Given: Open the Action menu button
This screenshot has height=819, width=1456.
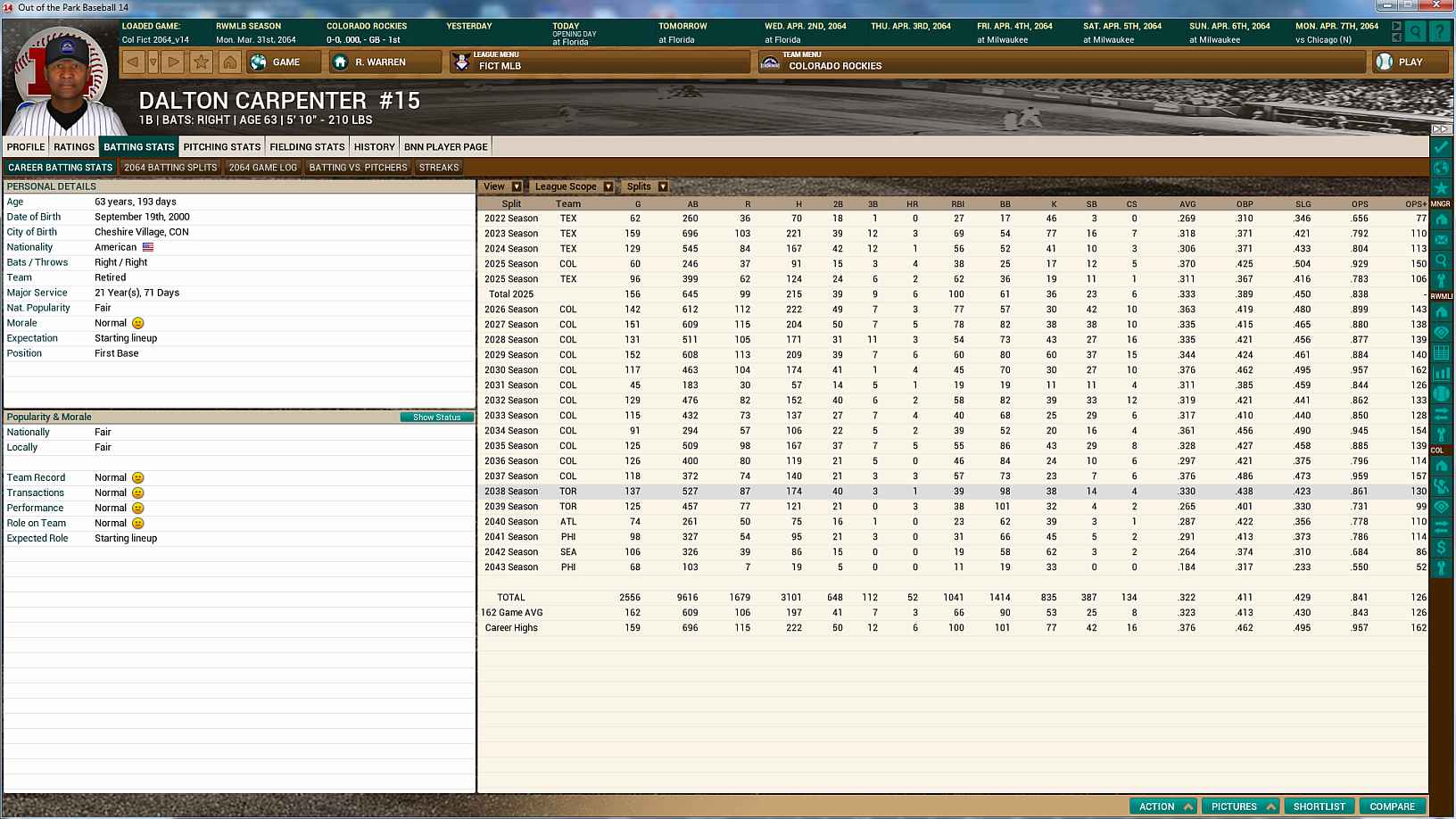Looking at the screenshot, I should (1164, 807).
